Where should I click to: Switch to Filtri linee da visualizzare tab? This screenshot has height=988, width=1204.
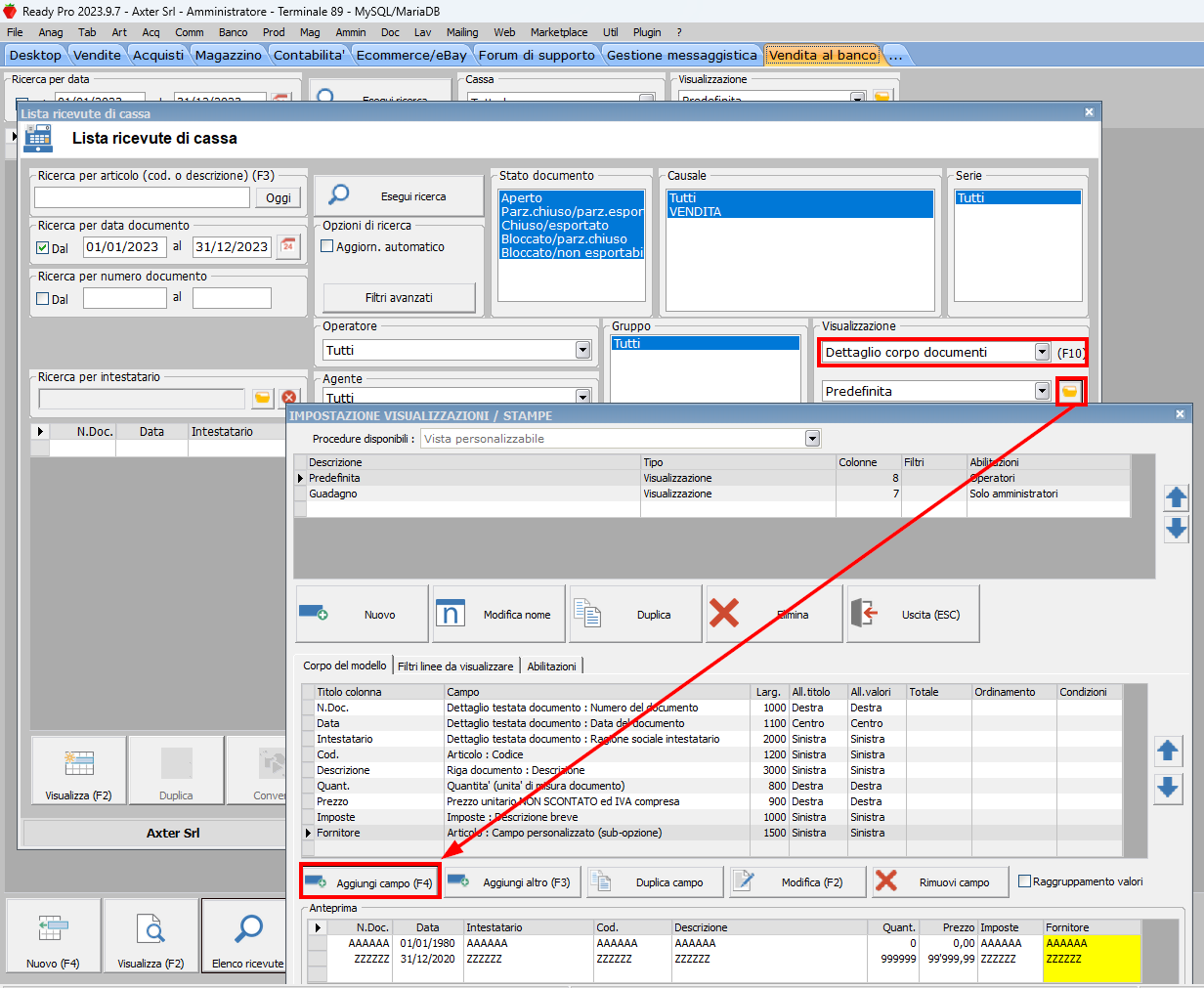point(455,666)
